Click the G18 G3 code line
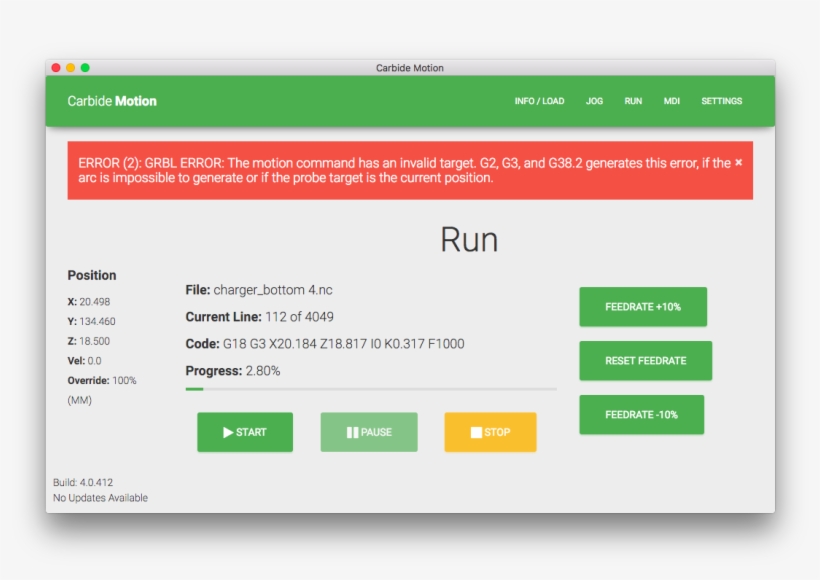The height and width of the screenshot is (580, 820). point(343,344)
